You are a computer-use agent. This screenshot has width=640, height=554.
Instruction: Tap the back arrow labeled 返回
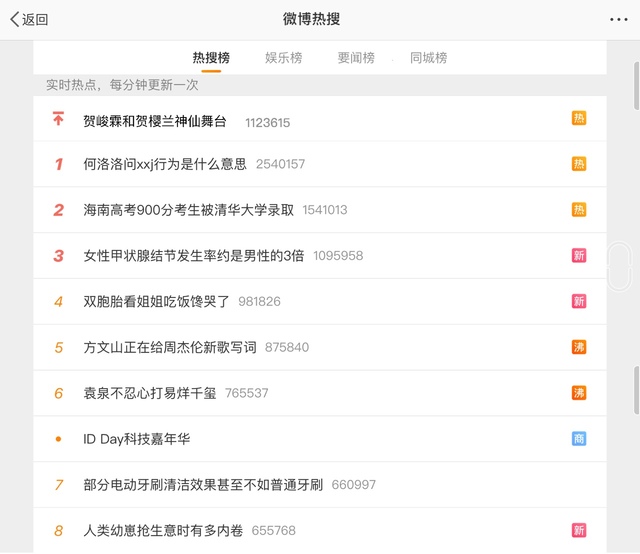click(x=29, y=19)
